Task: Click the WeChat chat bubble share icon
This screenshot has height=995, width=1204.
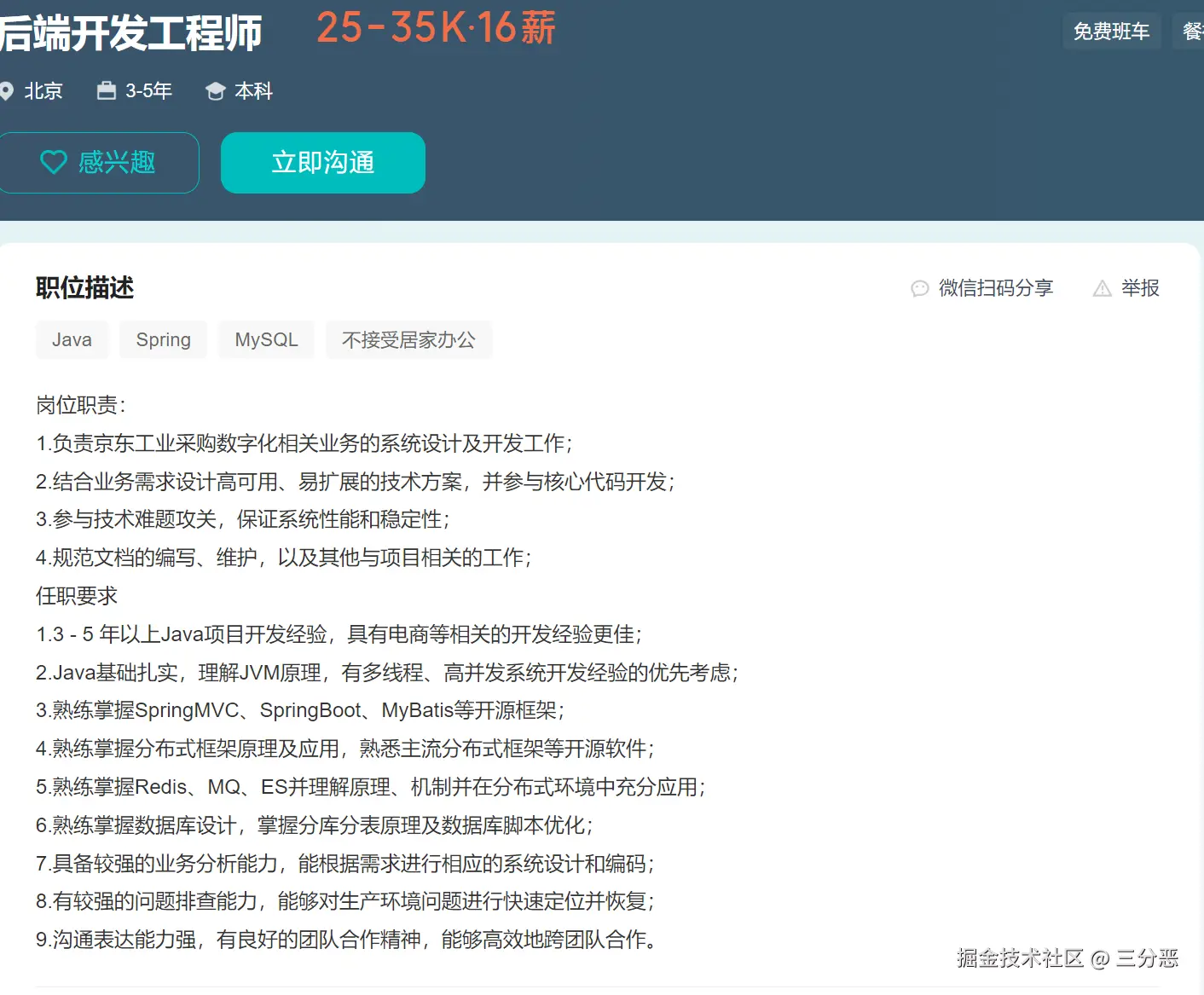Action: tap(920, 288)
